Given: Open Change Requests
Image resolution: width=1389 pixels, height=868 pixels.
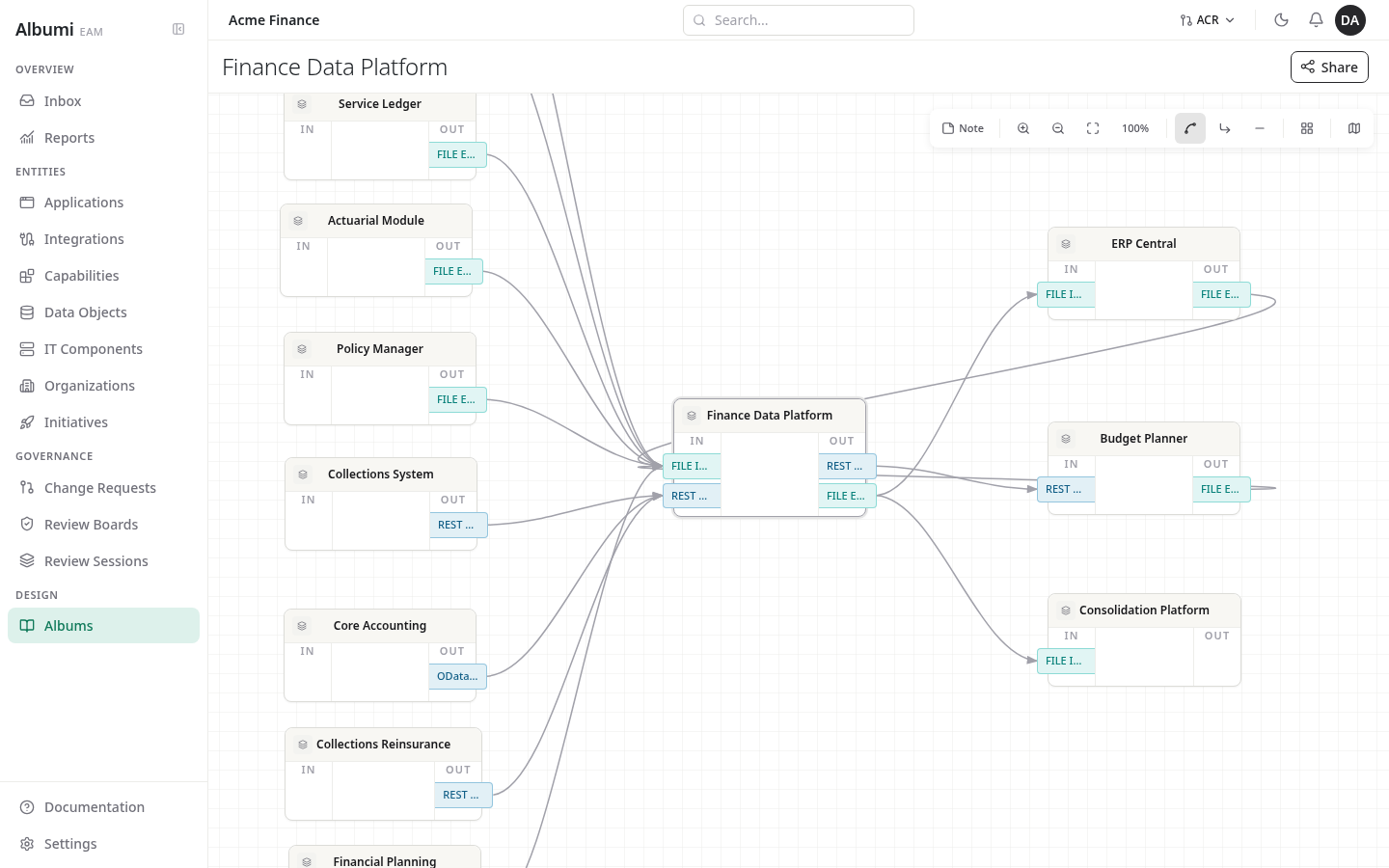Looking at the screenshot, I should click(103, 488).
